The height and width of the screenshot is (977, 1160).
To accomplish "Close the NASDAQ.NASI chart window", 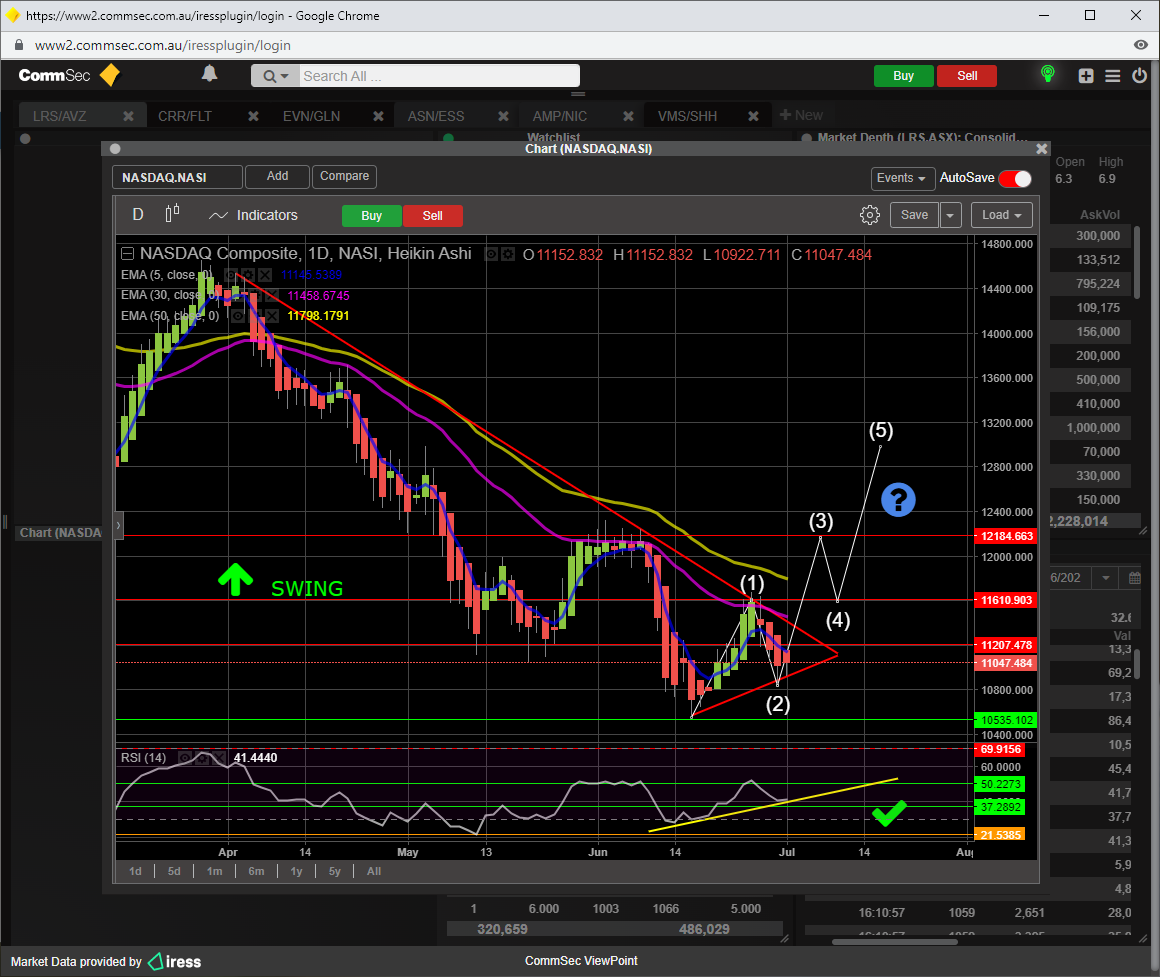I will 1041,148.
